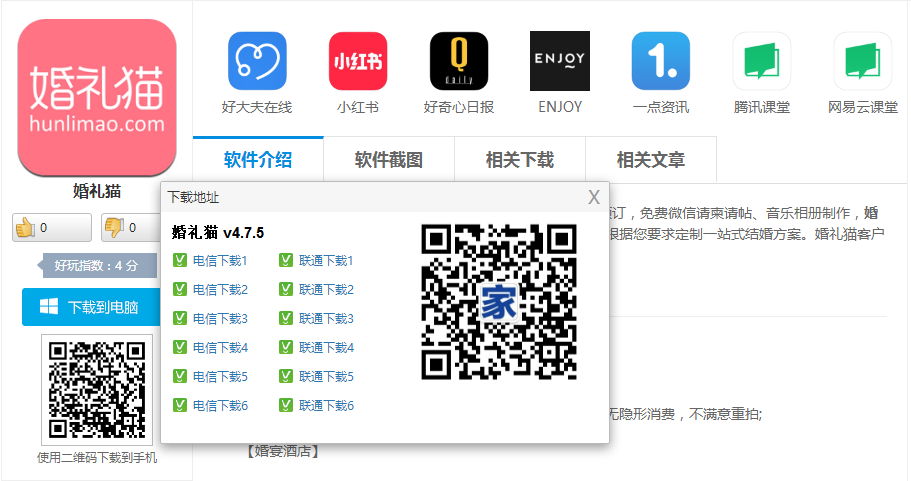Click the 好大夫在线 label text
911x481 pixels.
[x=257, y=107]
